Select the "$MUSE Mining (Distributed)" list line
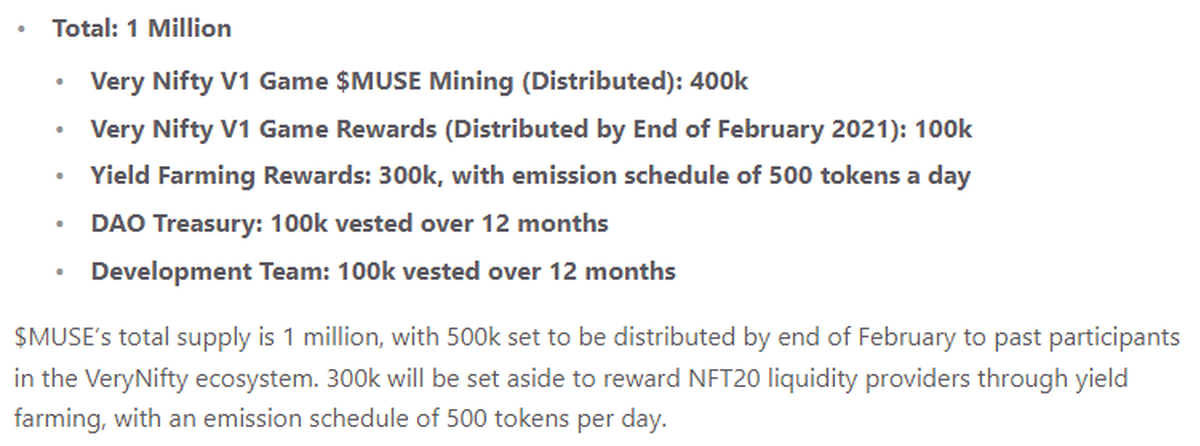 tap(418, 80)
